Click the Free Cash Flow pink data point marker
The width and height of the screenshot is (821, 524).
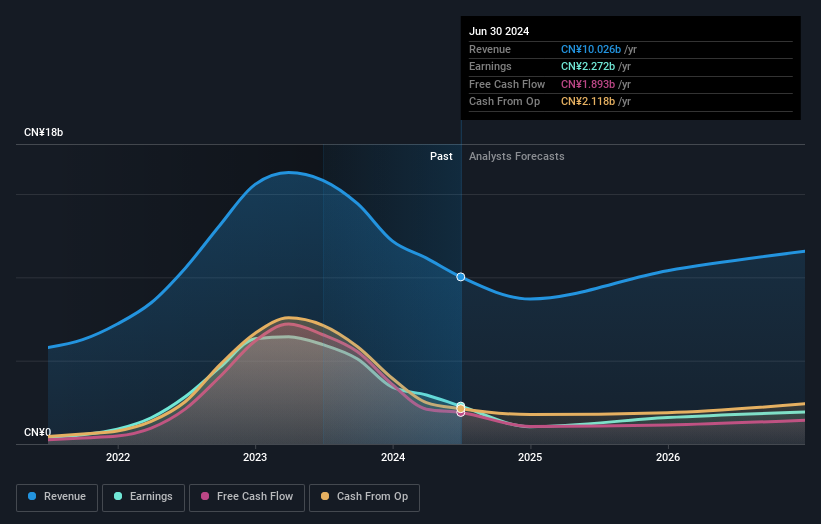tap(461, 413)
